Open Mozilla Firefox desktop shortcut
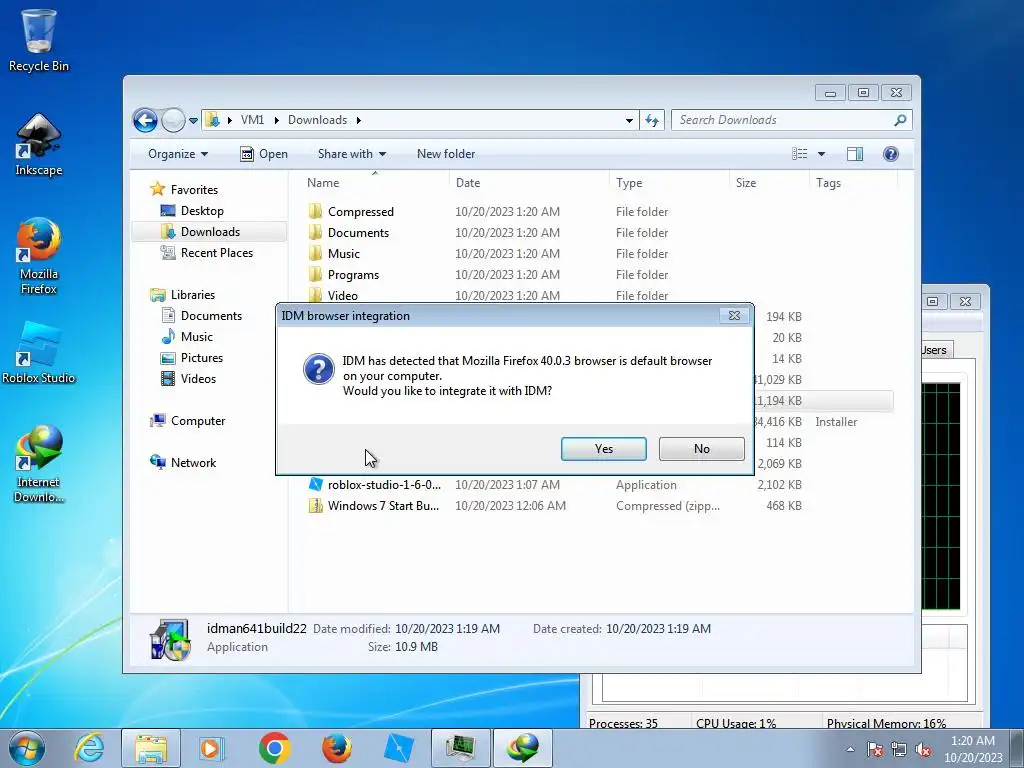This screenshot has width=1024, height=768. (x=39, y=256)
